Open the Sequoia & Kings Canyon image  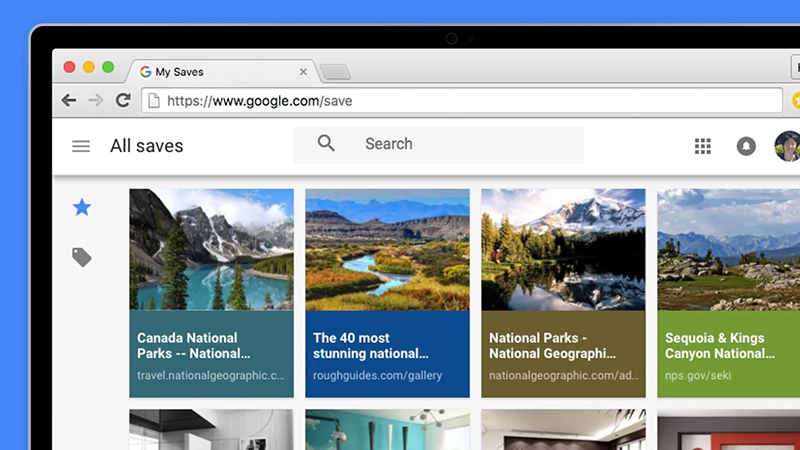coord(729,249)
